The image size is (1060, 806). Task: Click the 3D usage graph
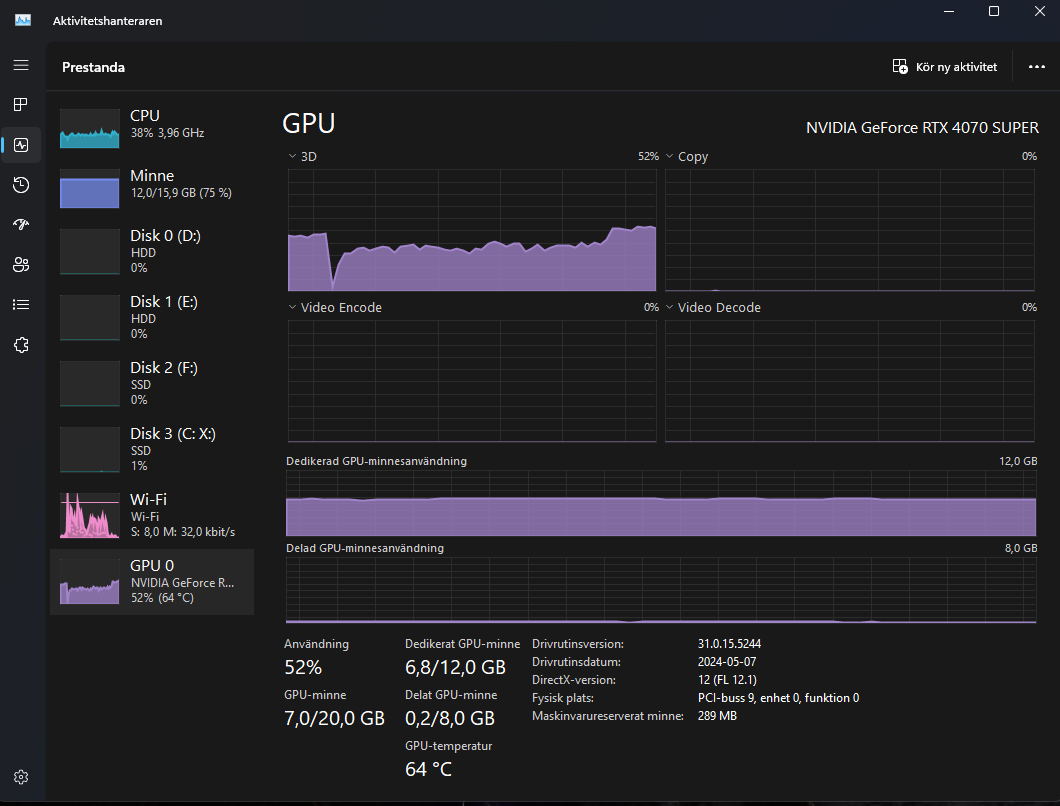pyautogui.click(x=472, y=230)
